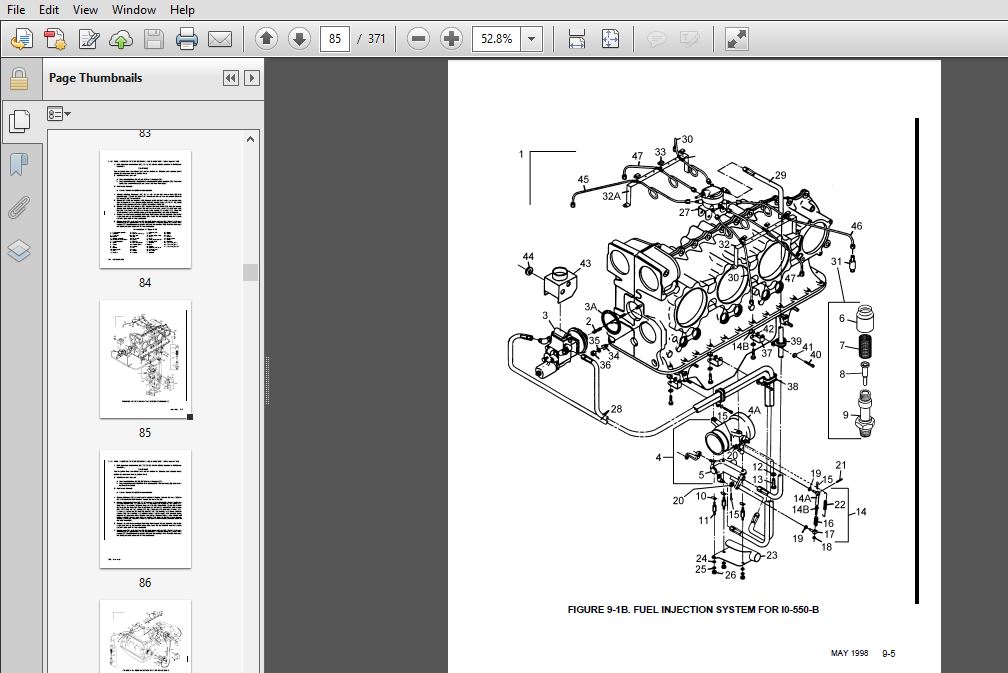Go to next page with down arrow
This screenshot has height=673, width=1008.
coord(299,39)
